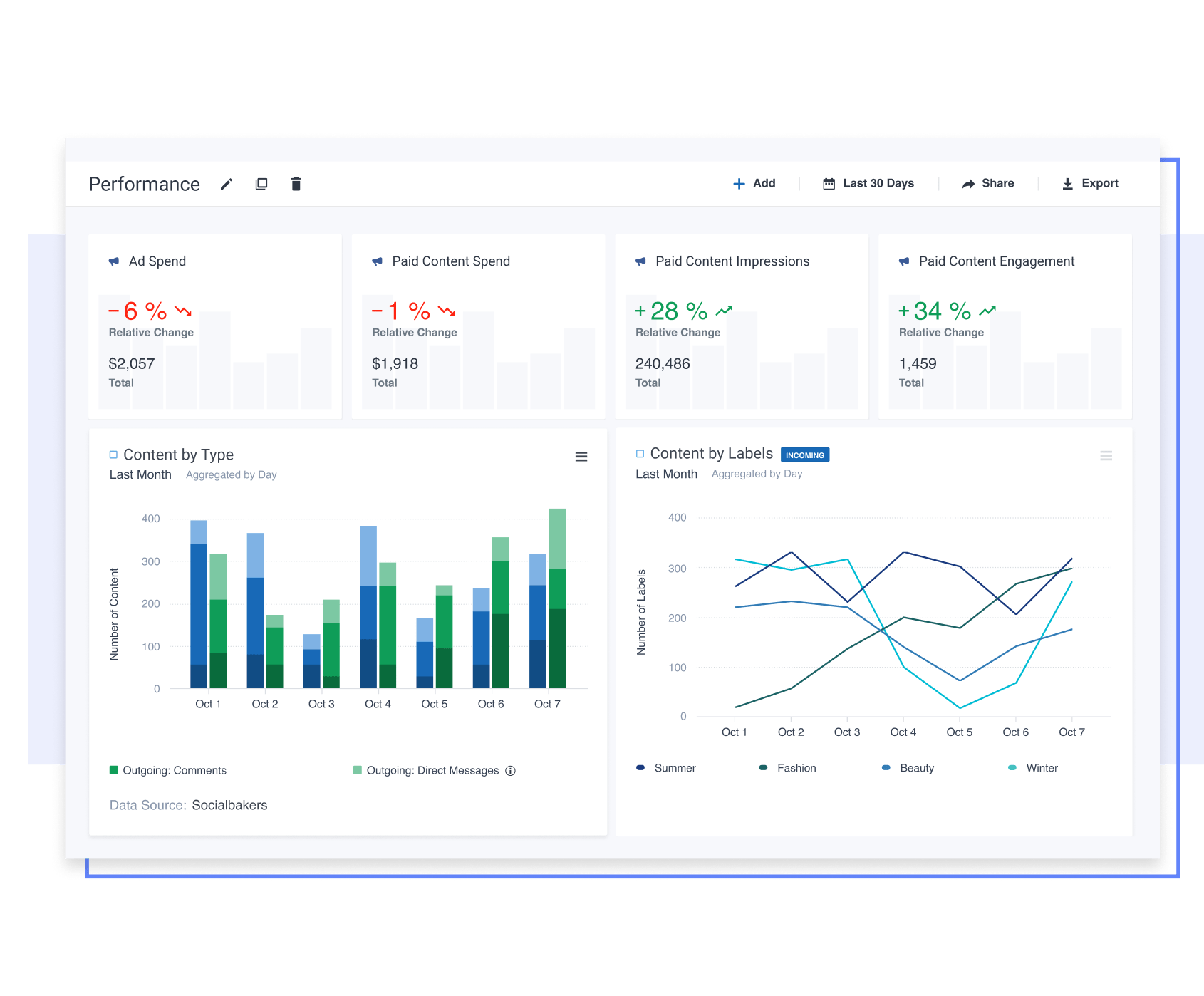Click the Add button
The image size is (1204, 996).
754,183
